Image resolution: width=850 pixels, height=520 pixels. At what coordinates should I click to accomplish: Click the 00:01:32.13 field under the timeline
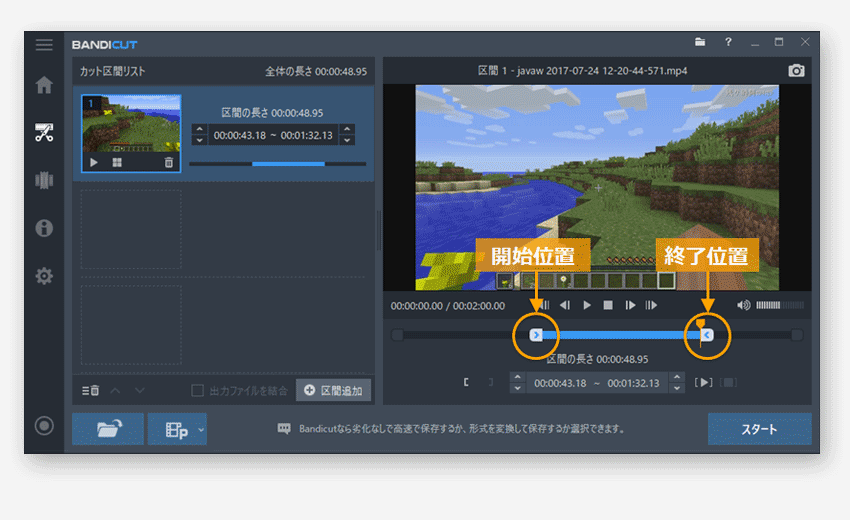634,383
